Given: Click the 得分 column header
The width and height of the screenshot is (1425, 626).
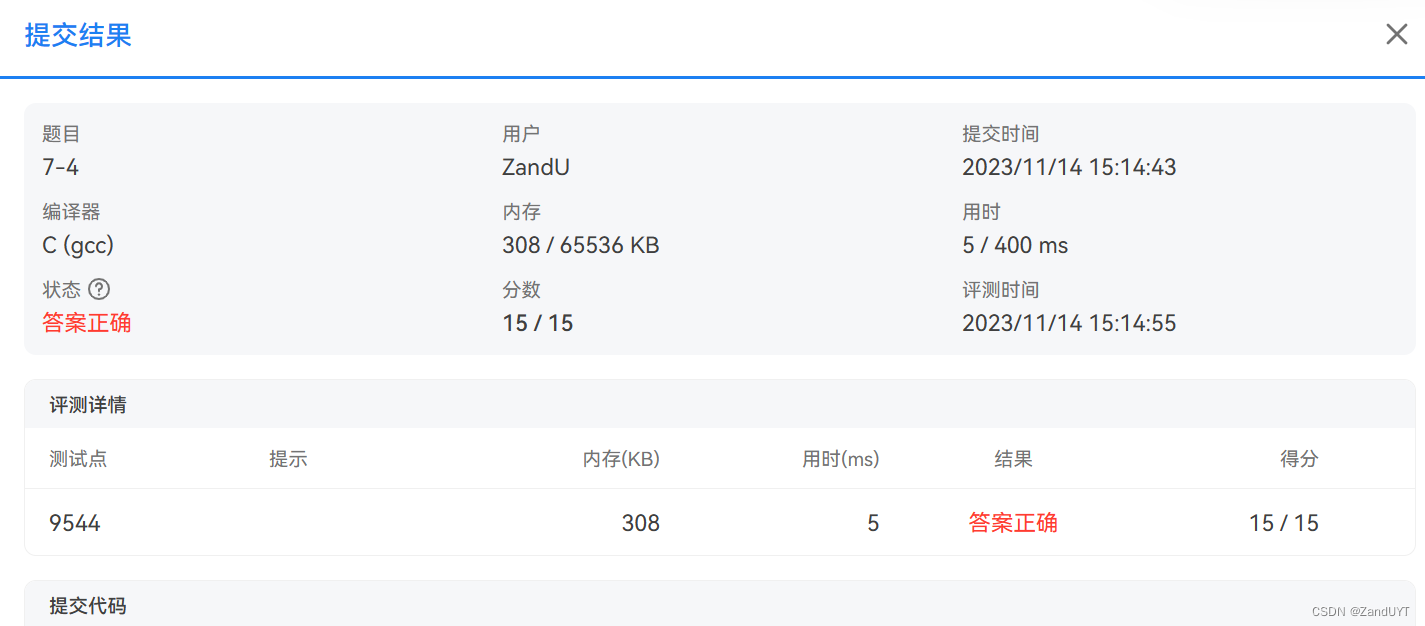Looking at the screenshot, I should 1299,459.
